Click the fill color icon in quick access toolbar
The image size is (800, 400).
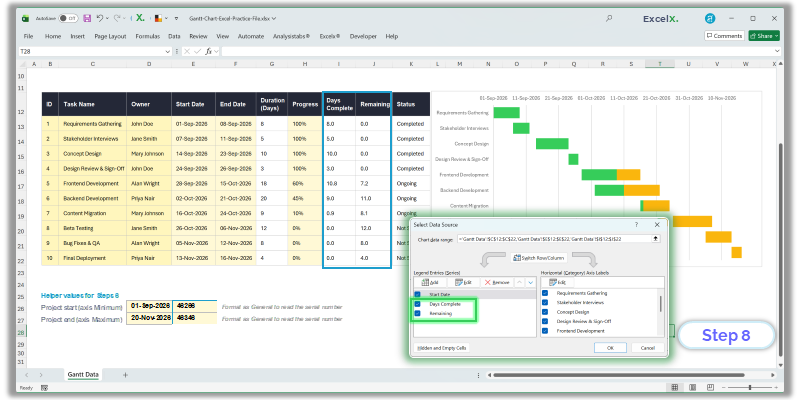(x=158, y=18)
